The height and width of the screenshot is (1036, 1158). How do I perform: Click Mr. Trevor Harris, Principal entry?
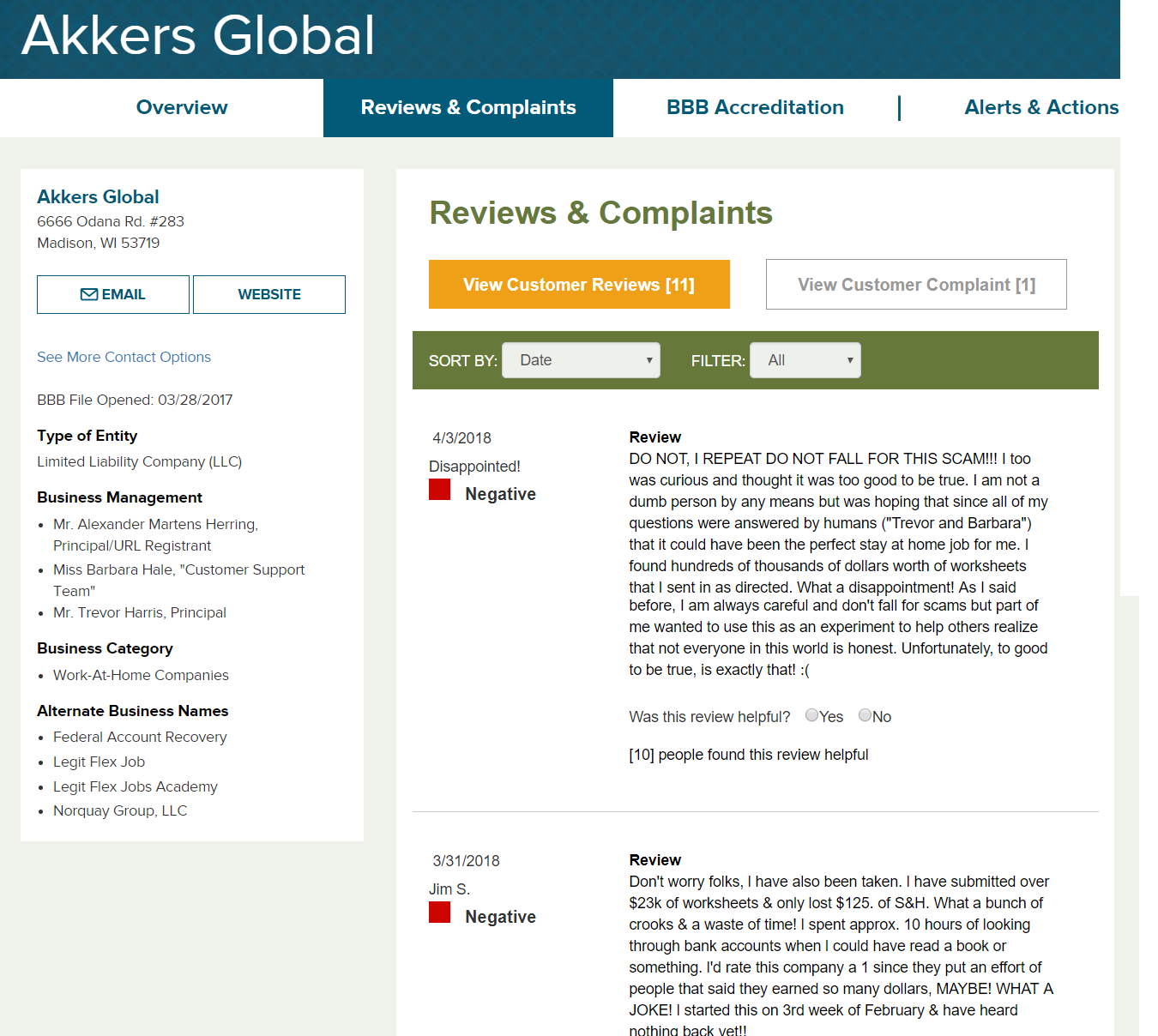pos(140,612)
